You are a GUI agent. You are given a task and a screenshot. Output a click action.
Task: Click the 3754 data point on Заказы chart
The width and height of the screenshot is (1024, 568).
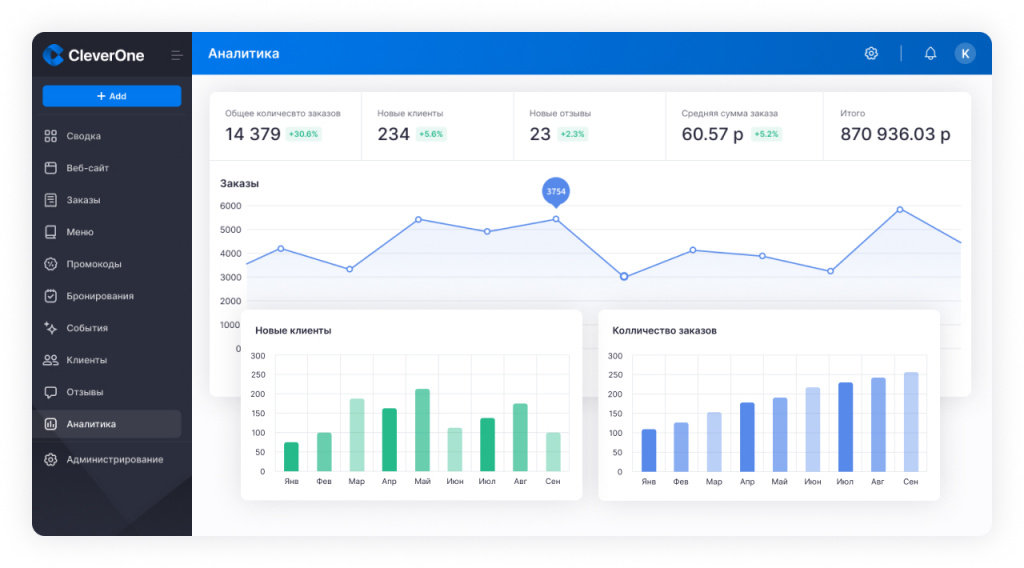(556, 219)
